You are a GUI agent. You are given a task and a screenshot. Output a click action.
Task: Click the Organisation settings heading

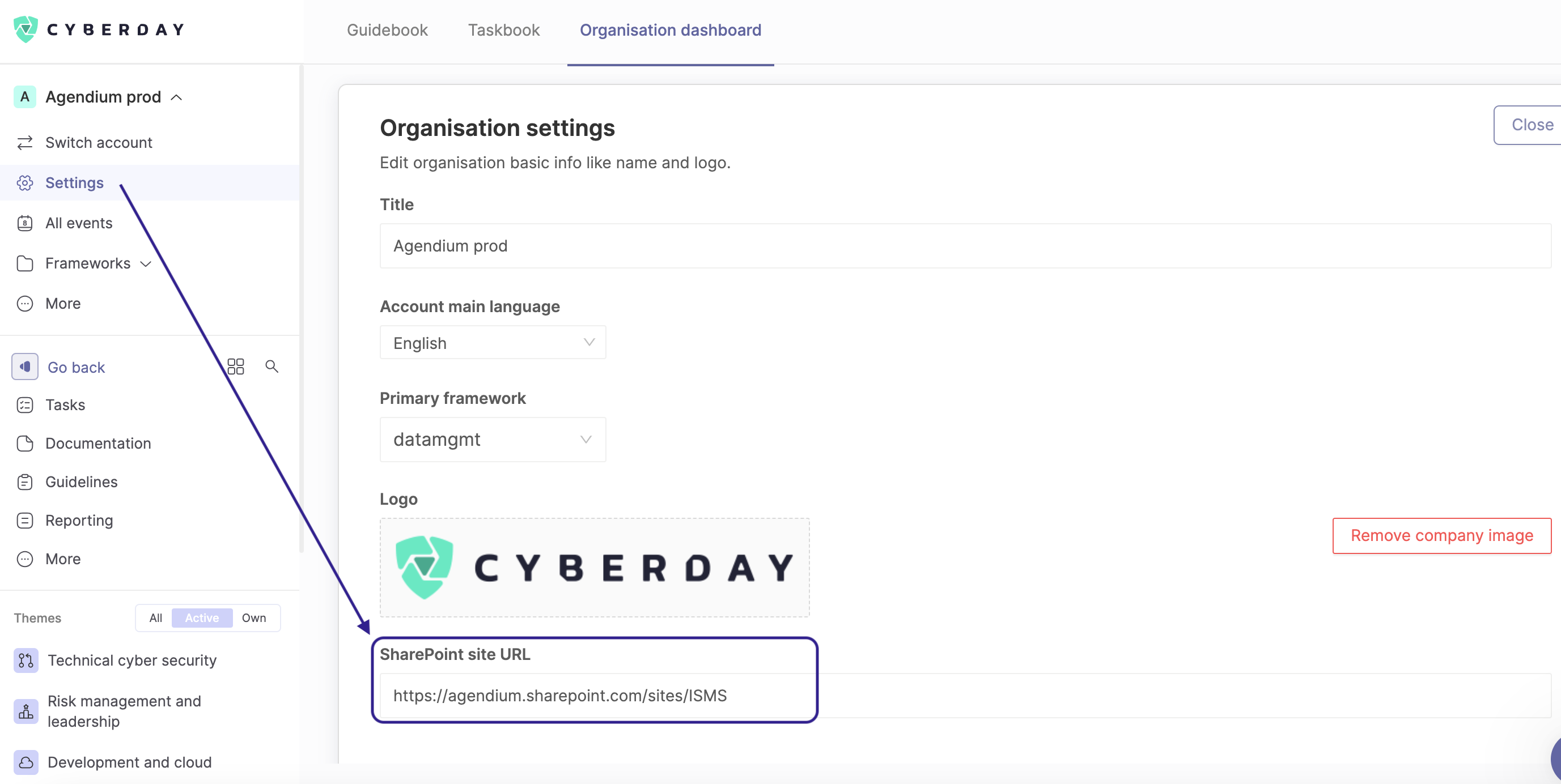[x=497, y=129]
